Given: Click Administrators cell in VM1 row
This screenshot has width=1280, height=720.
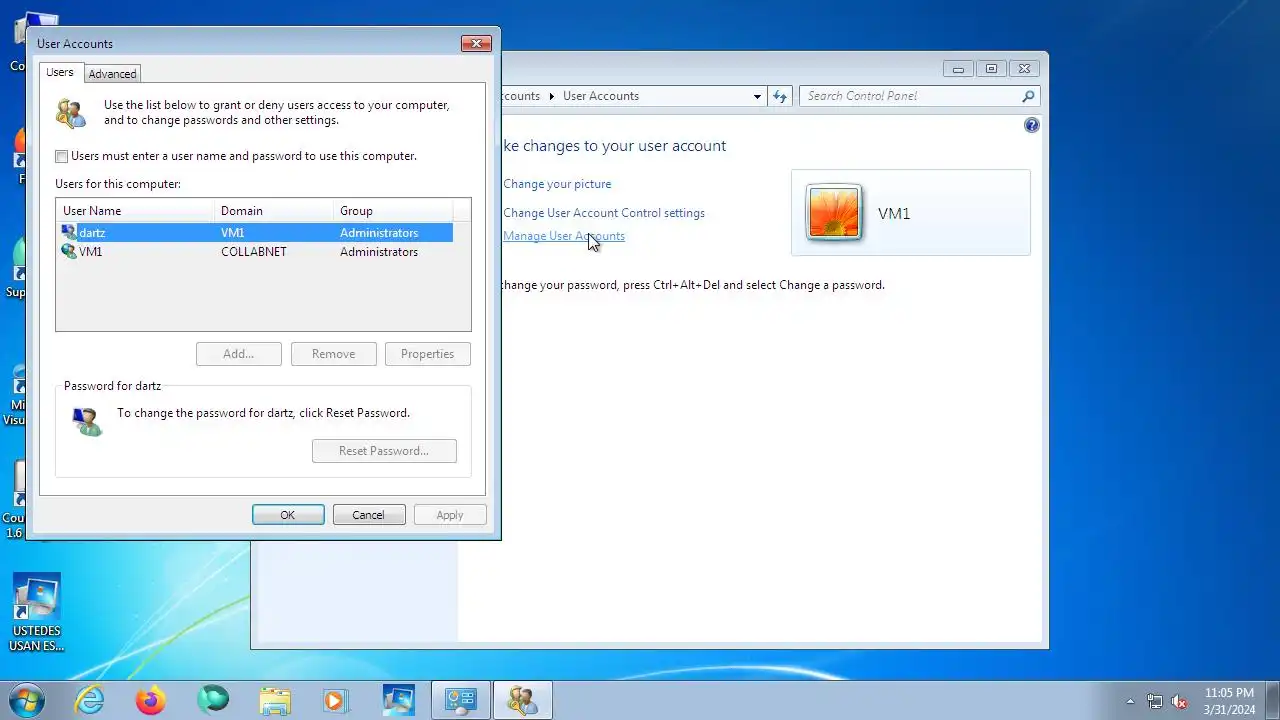Looking at the screenshot, I should coord(379,251).
